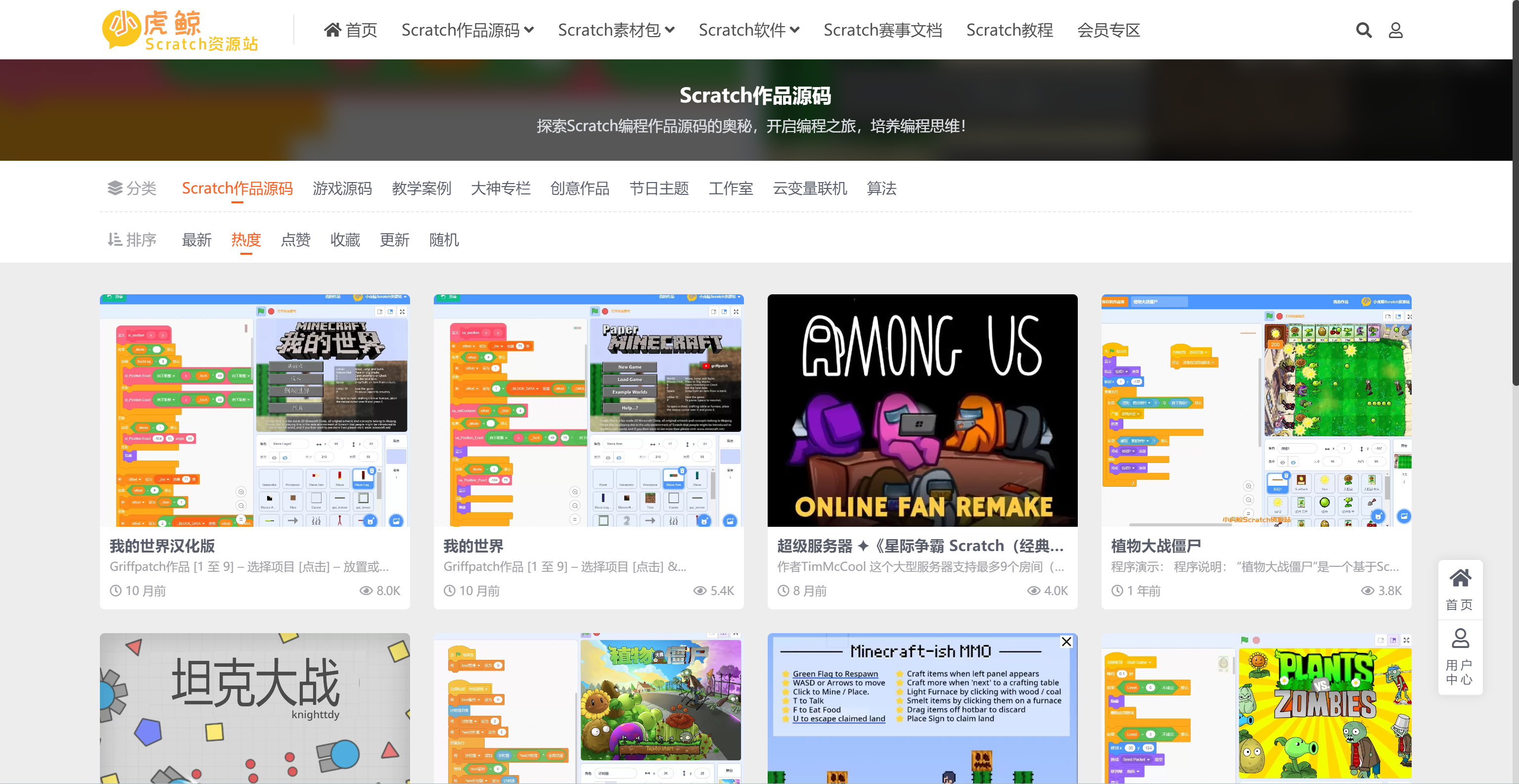This screenshot has width=1519, height=784.
Task: Click the sort icon beside 排序
Action: (x=115, y=239)
